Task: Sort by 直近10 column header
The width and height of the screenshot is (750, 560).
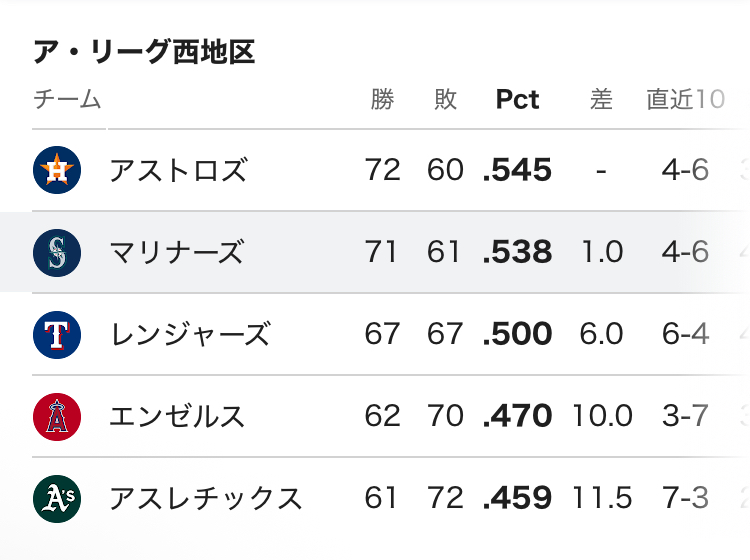Action: pyautogui.click(x=685, y=99)
